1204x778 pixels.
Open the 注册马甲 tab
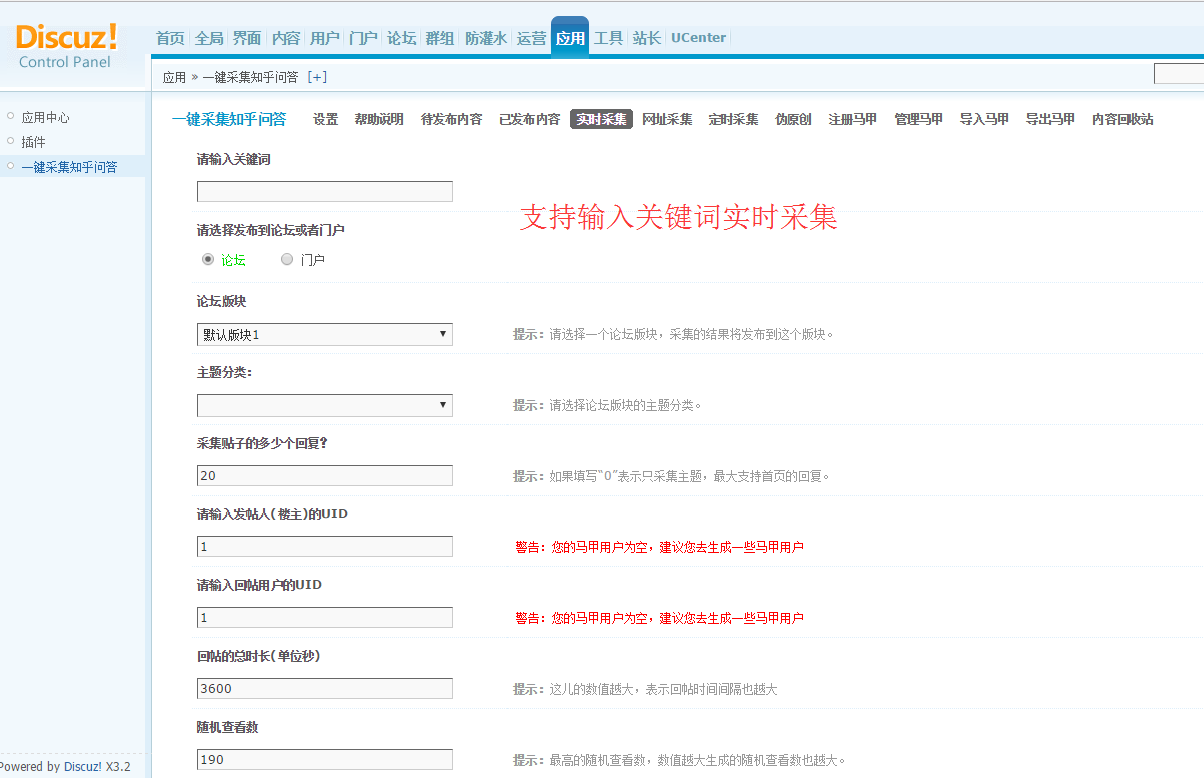853,119
